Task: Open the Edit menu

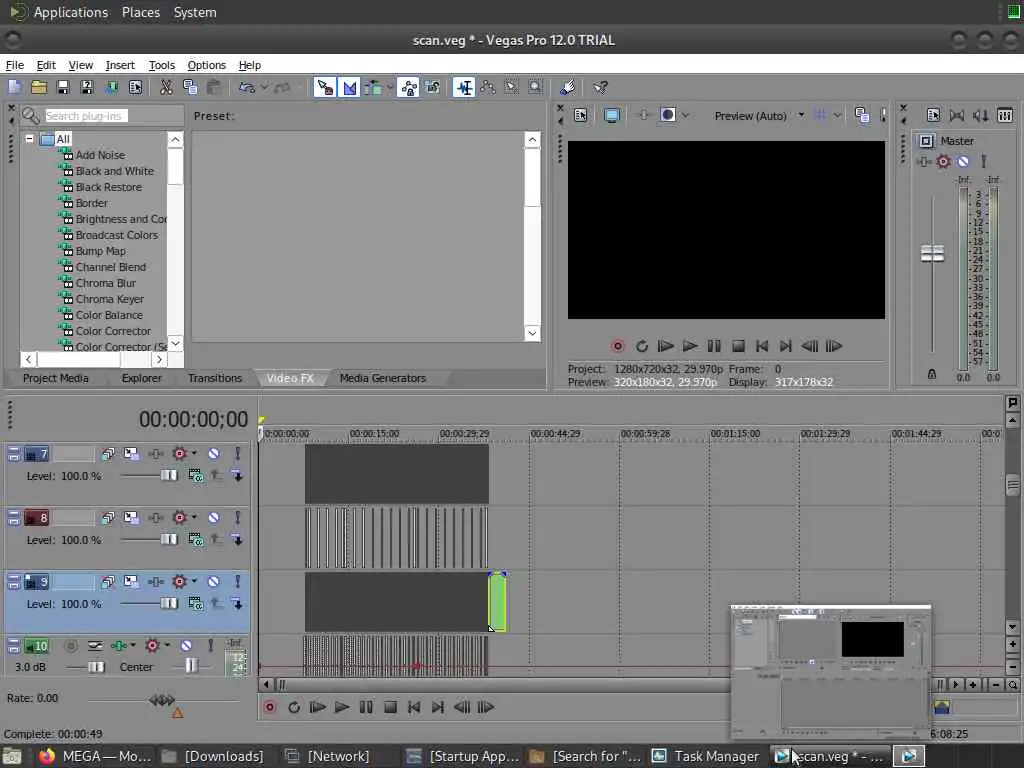Action: tap(46, 65)
